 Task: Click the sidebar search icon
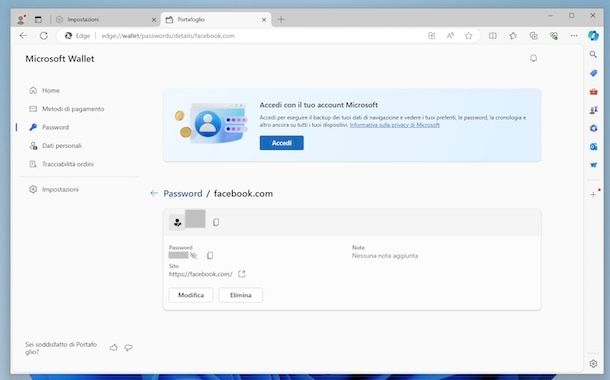point(593,54)
